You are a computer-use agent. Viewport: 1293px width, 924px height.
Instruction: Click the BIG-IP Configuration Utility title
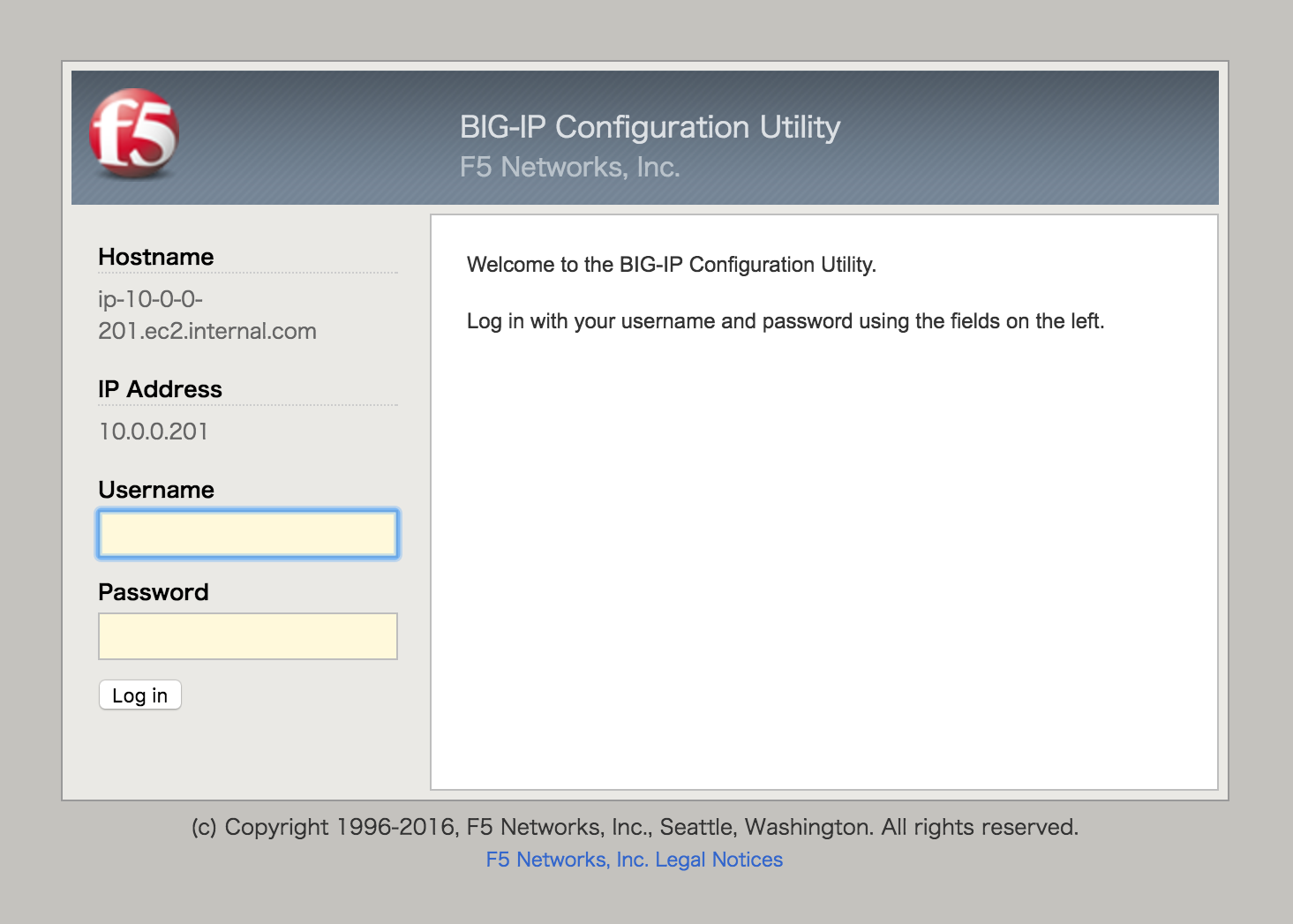click(x=650, y=127)
